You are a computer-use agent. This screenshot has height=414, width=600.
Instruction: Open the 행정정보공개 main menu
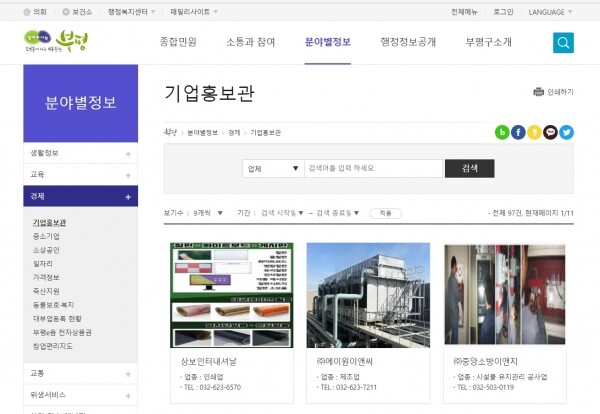tap(407, 42)
